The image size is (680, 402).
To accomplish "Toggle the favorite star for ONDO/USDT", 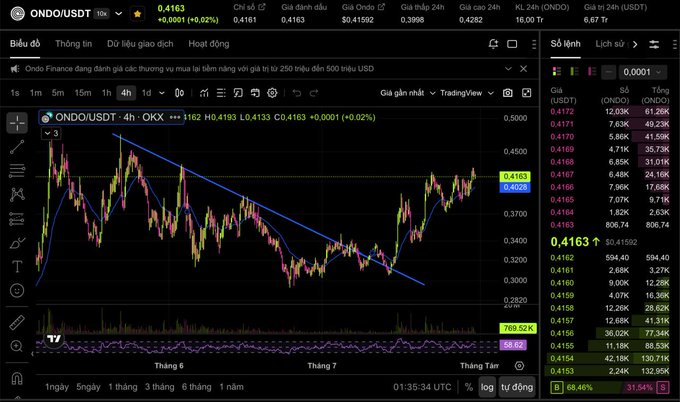I will (x=137, y=14).
